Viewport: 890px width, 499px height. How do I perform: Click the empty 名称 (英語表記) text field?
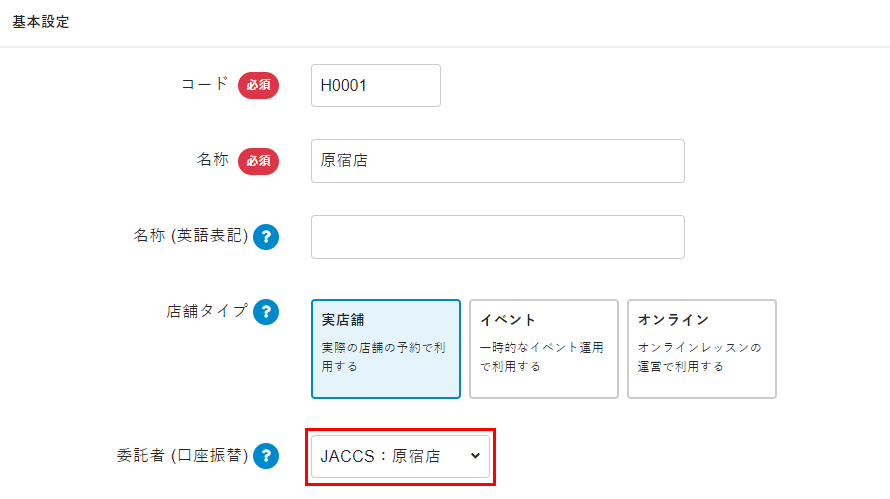pyautogui.click(x=497, y=237)
